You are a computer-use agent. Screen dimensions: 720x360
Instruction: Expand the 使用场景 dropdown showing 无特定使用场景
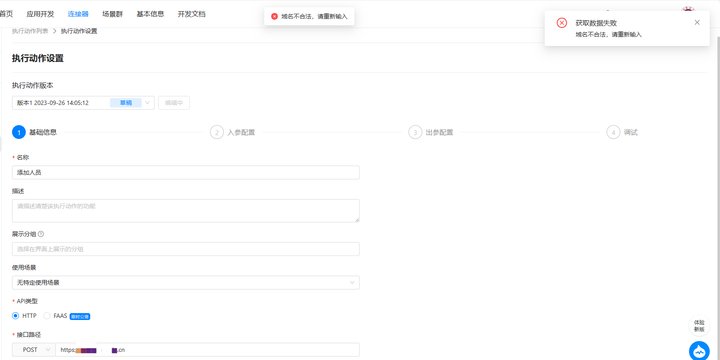coord(186,282)
